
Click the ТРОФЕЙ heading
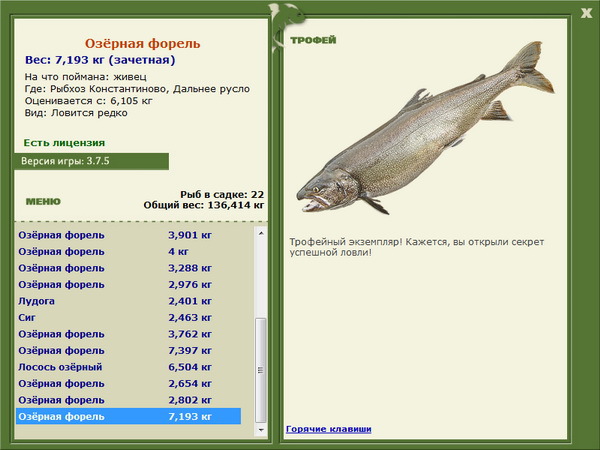313,40
